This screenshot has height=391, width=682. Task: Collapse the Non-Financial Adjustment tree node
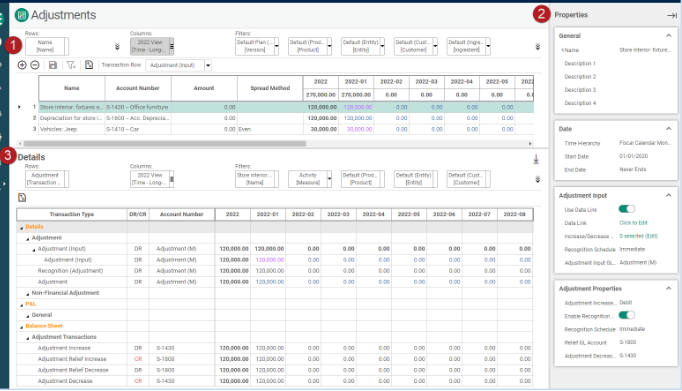[x=28, y=294]
